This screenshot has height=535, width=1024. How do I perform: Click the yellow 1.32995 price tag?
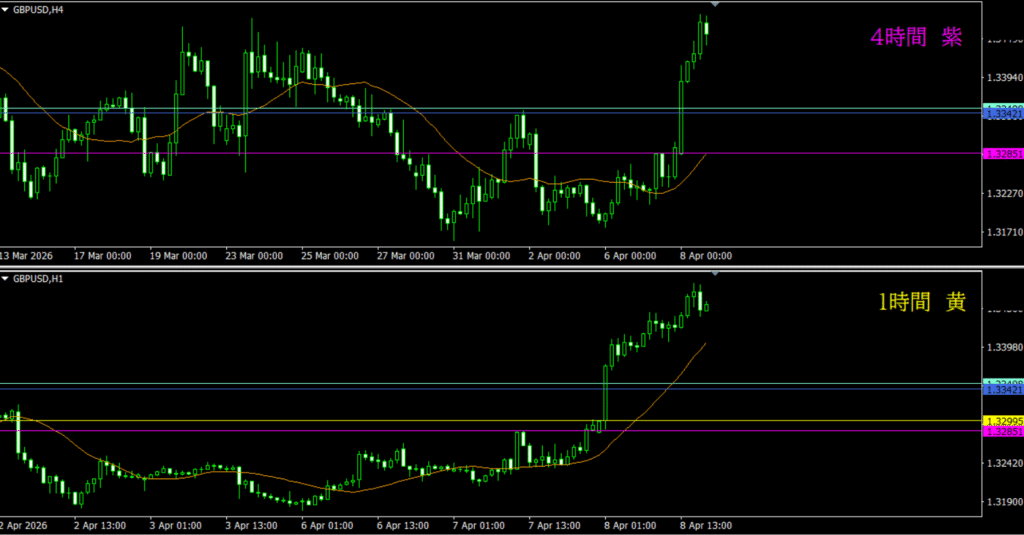tap(1003, 420)
